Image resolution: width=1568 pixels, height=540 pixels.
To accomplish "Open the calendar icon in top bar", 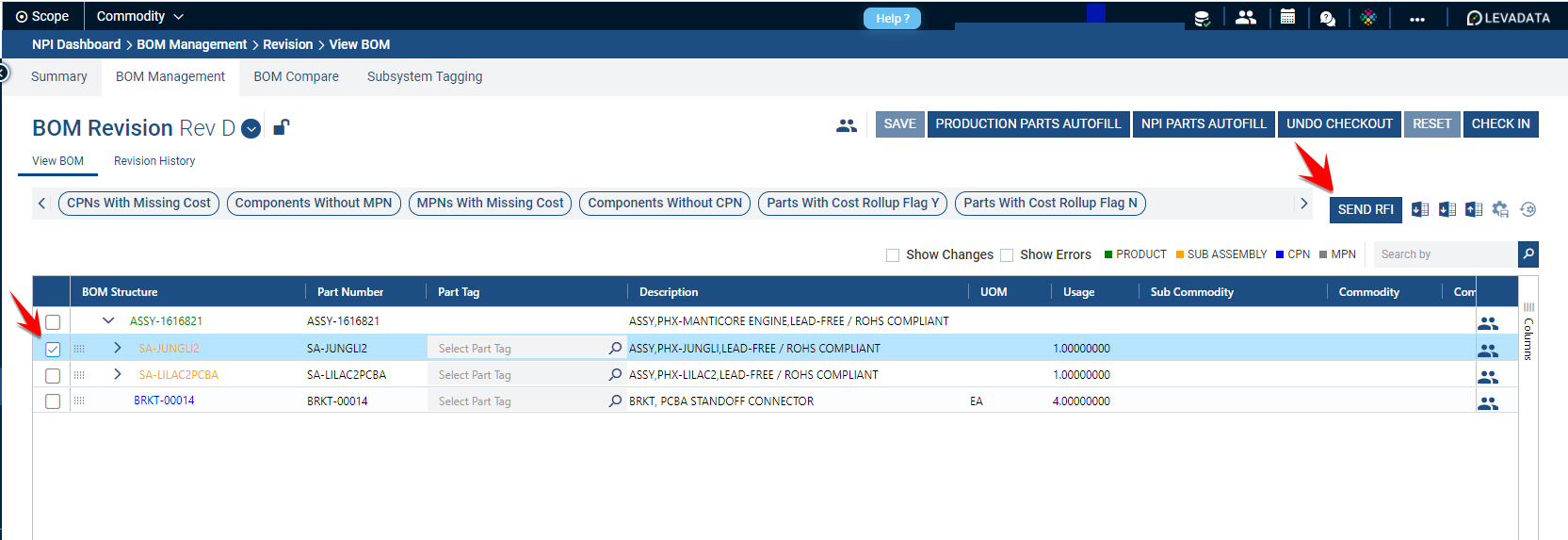I will pos(1287,17).
